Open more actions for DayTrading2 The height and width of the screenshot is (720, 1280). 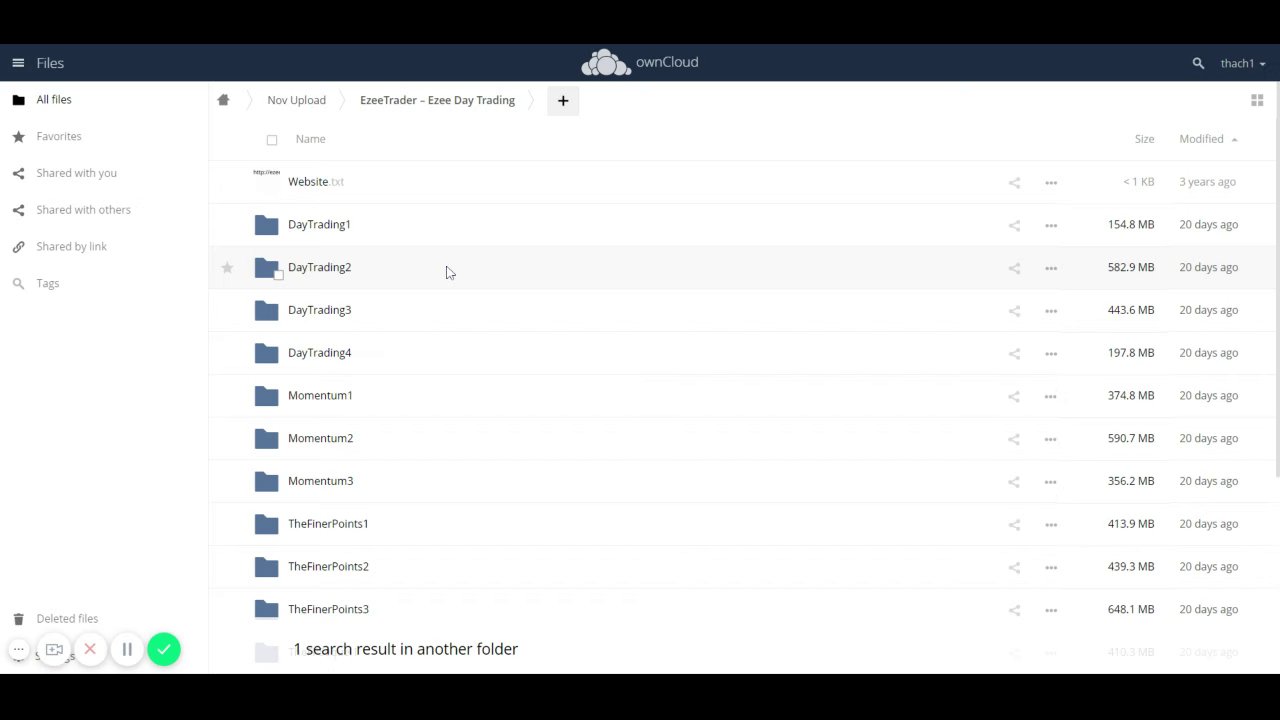[x=1051, y=268]
